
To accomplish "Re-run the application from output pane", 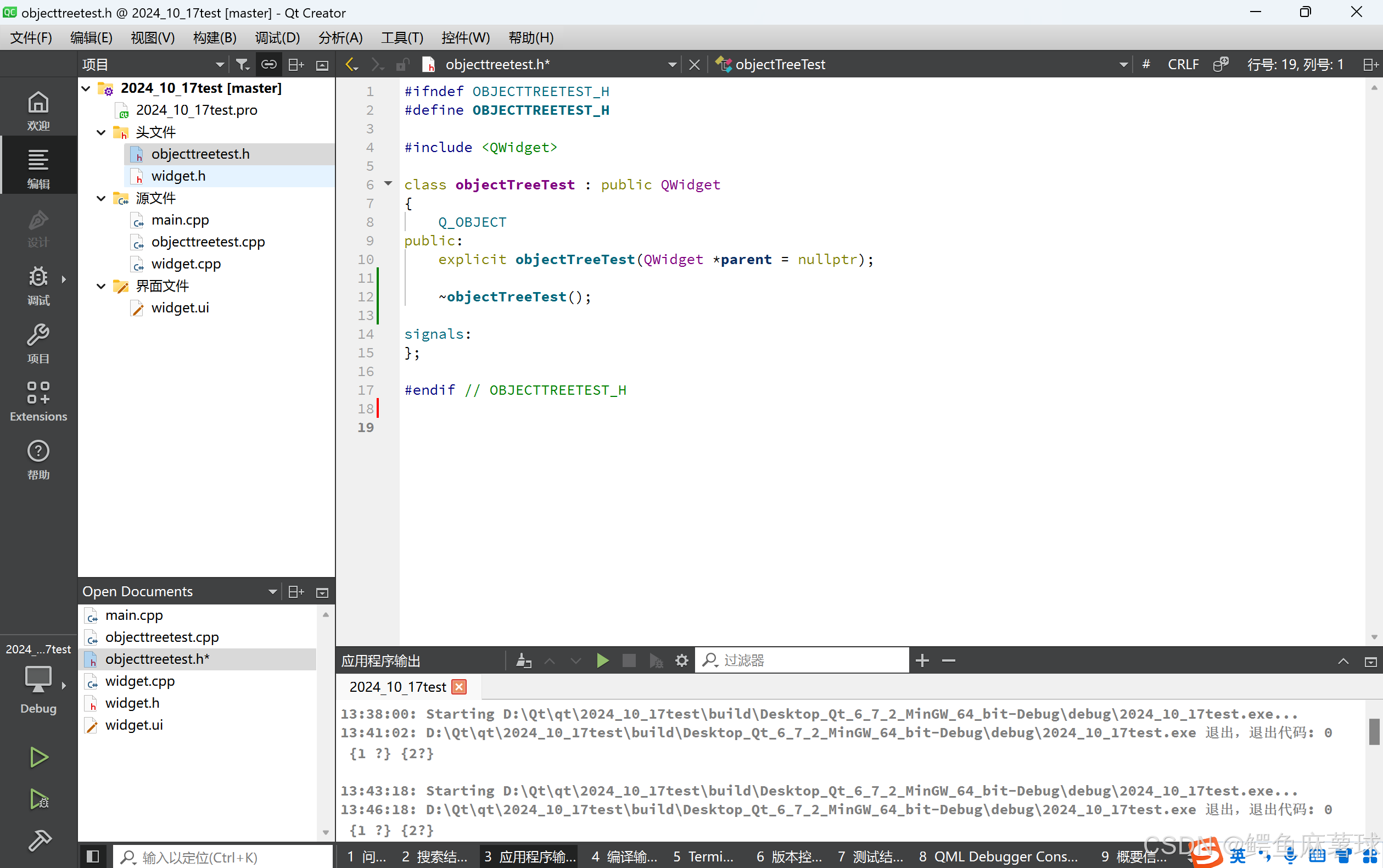I will point(602,661).
